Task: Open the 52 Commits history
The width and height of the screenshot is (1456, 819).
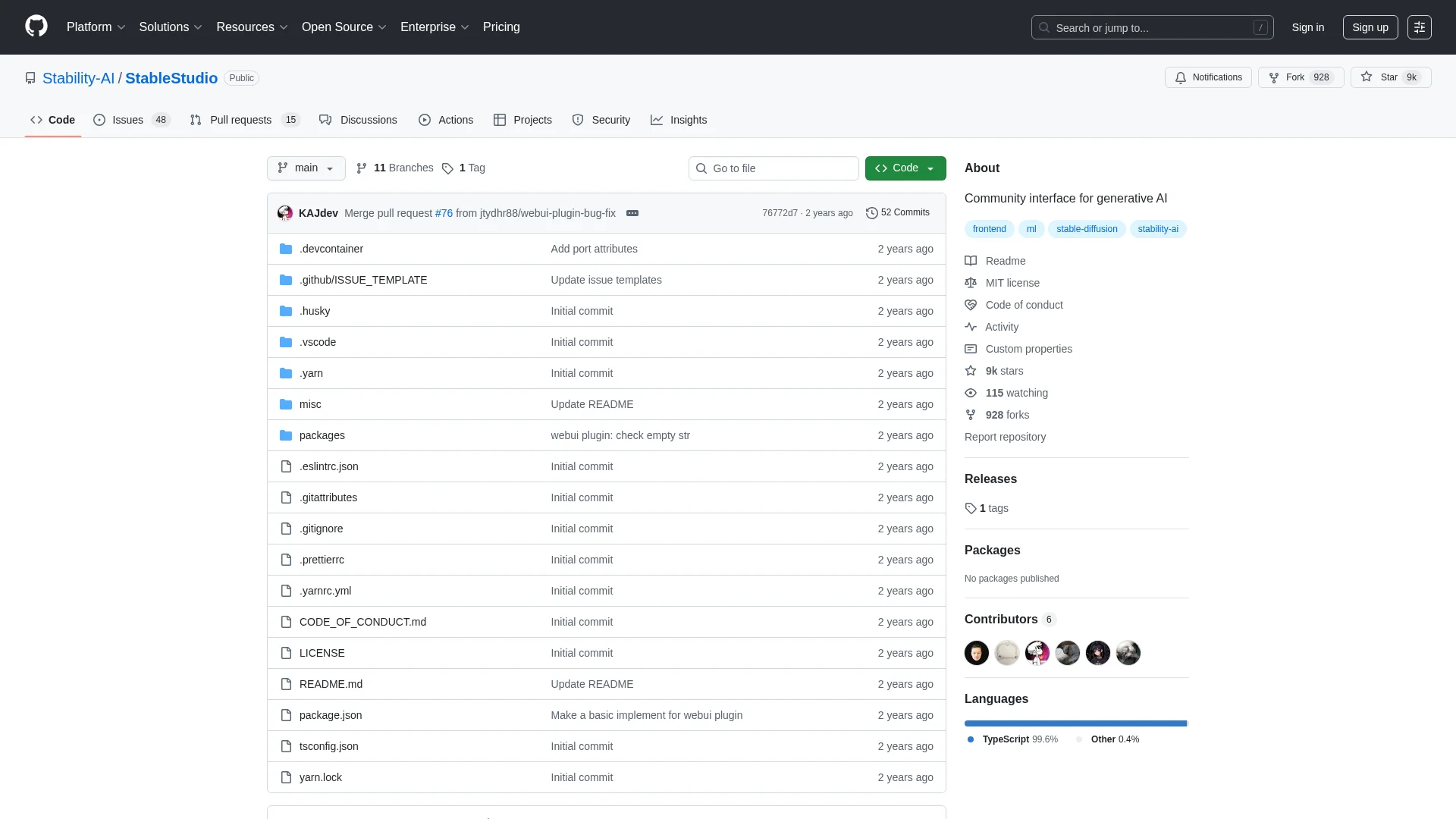Action: click(898, 212)
